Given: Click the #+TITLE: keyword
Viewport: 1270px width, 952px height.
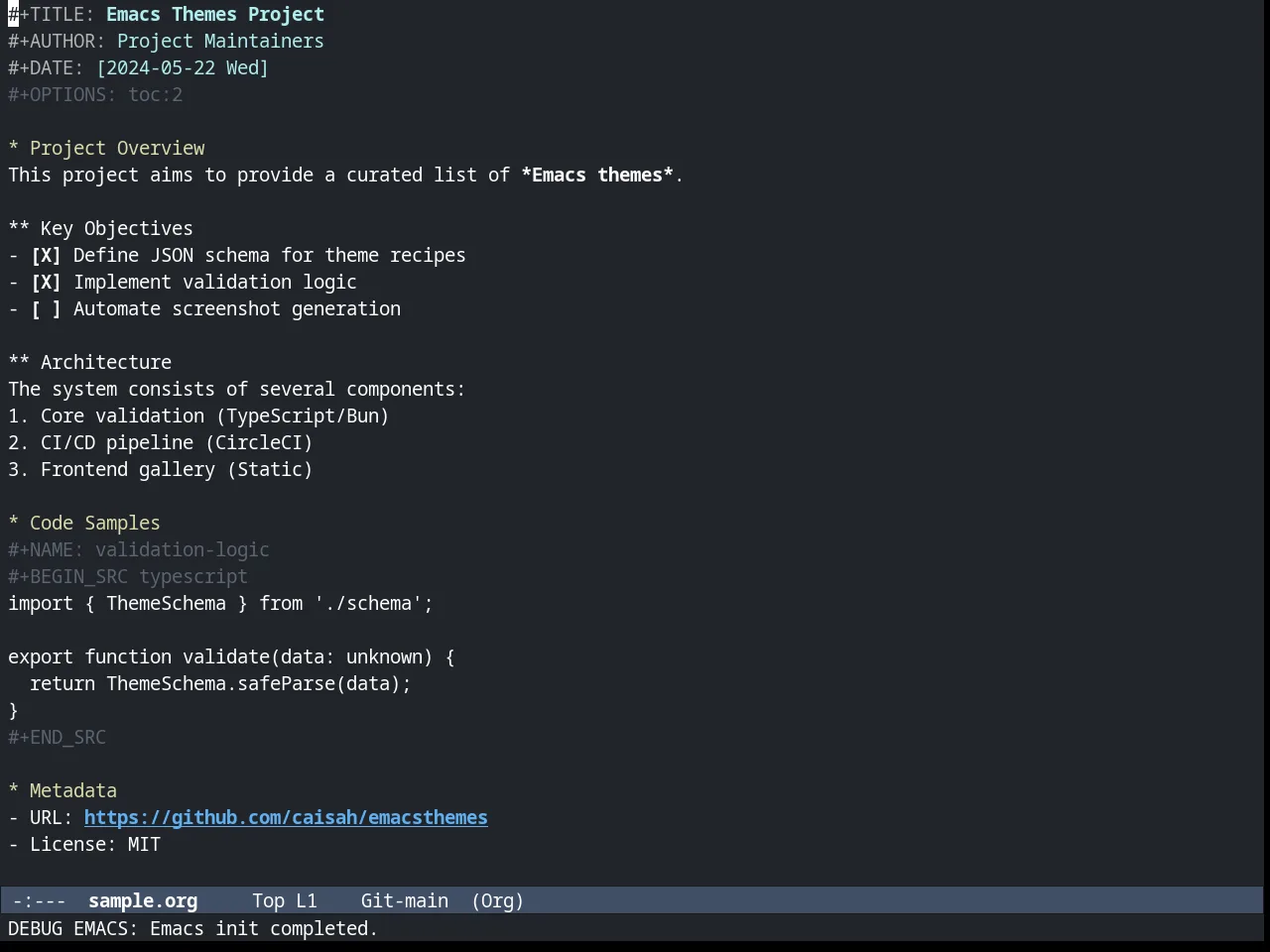Looking at the screenshot, I should click(52, 14).
